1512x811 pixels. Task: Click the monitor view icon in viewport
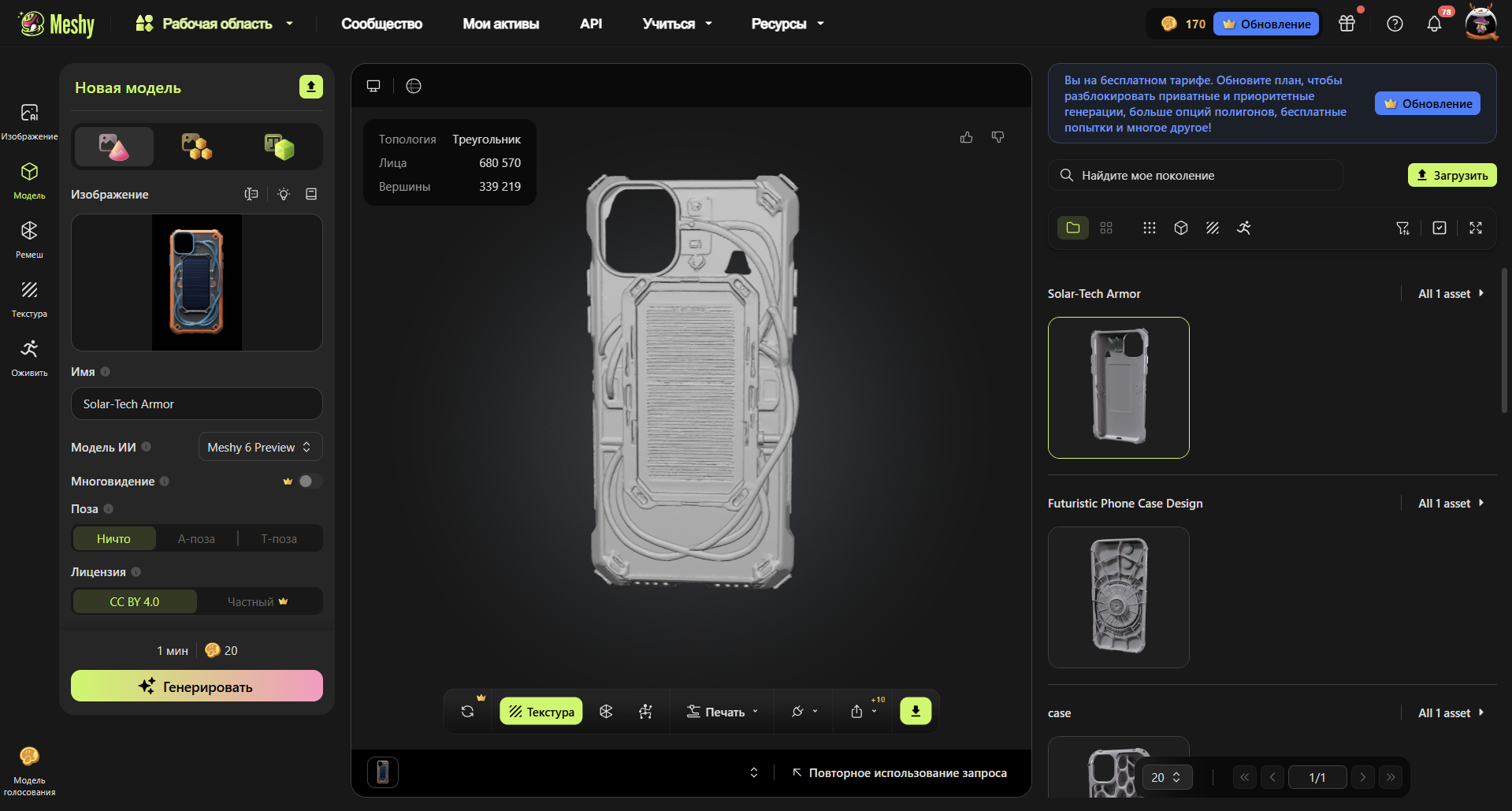click(373, 86)
